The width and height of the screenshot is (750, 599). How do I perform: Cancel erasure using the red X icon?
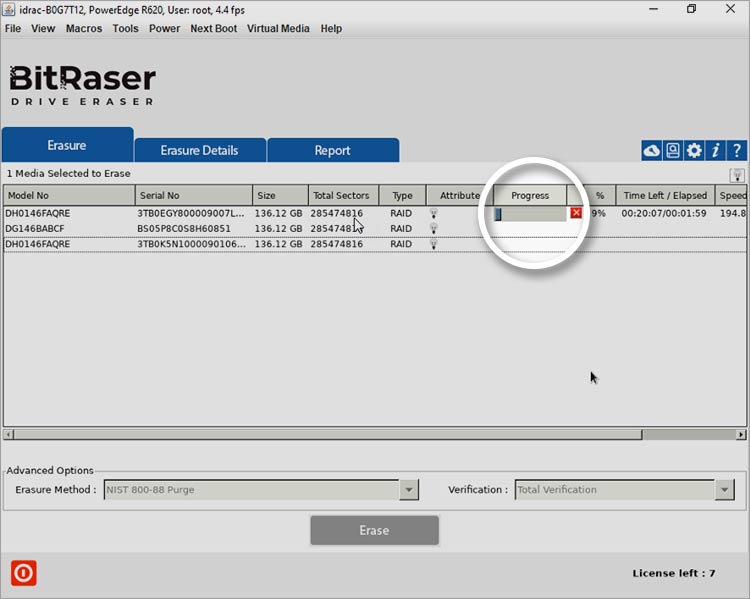coord(576,213)
